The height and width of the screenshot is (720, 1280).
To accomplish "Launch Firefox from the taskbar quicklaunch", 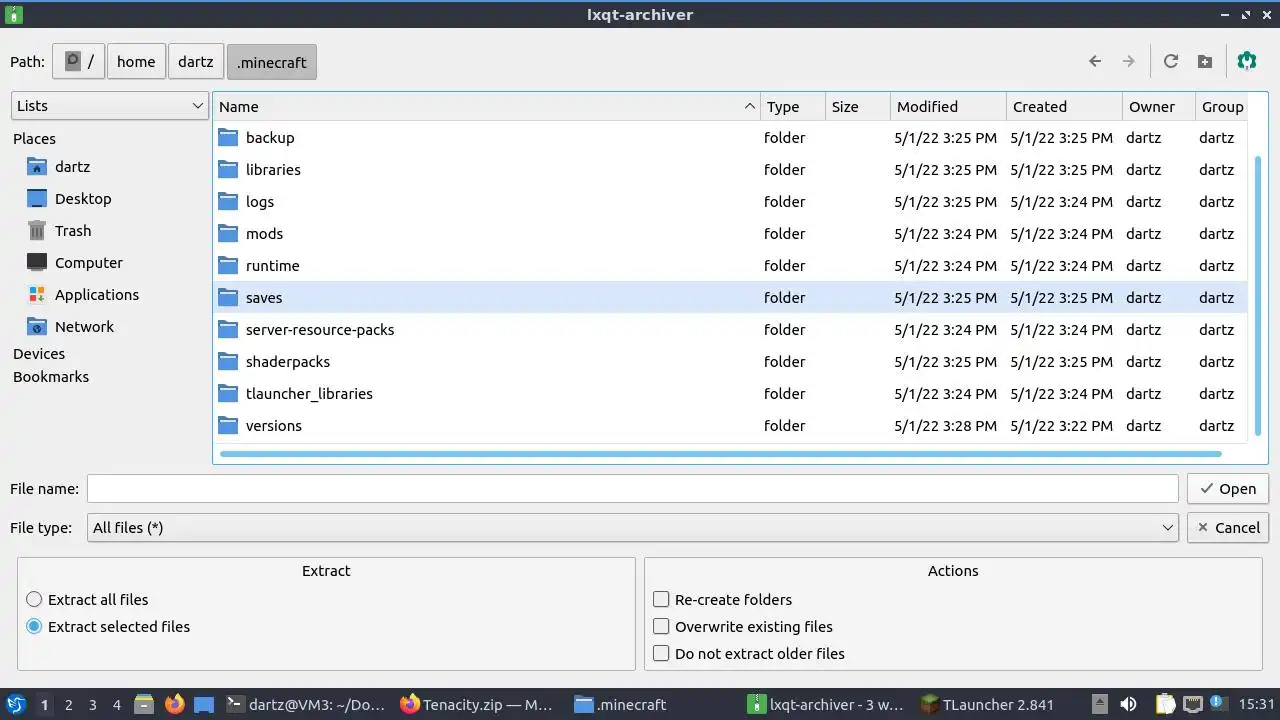I will coord(174,705).
